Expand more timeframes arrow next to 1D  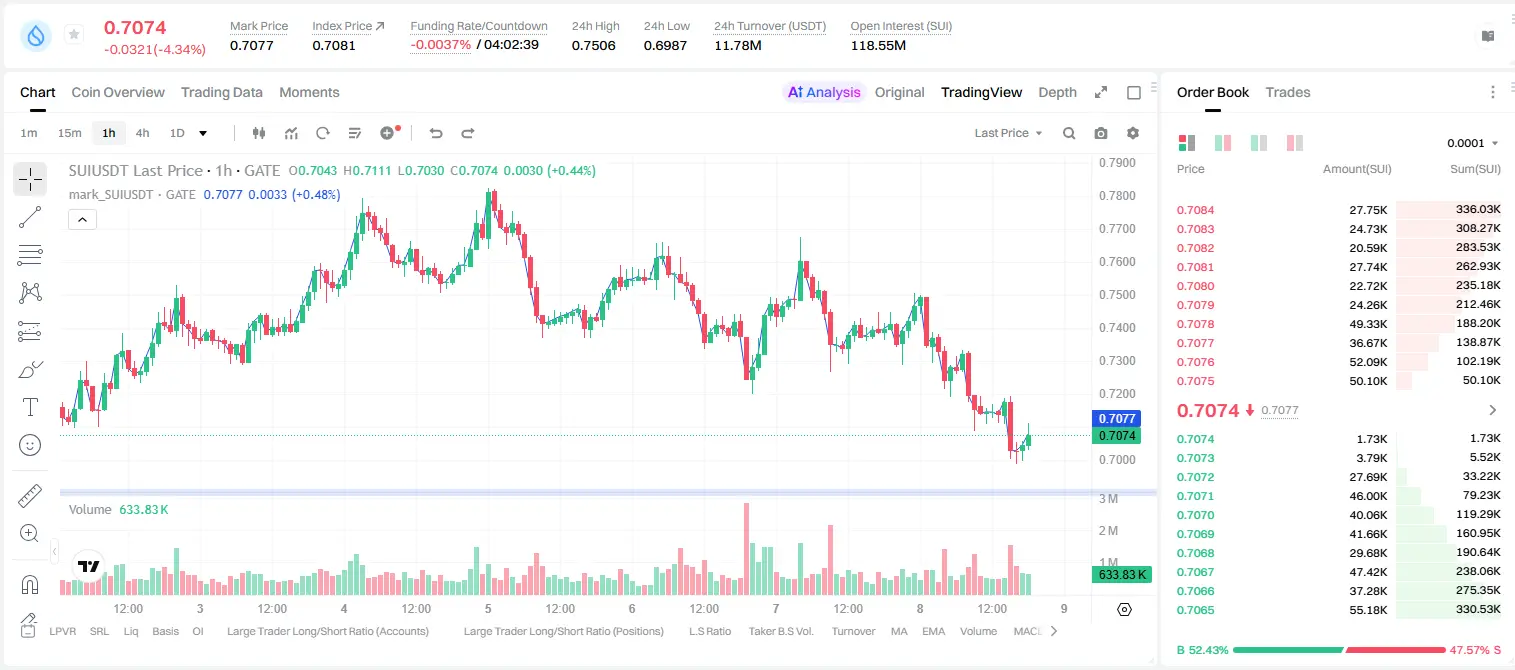pos(203,133)
